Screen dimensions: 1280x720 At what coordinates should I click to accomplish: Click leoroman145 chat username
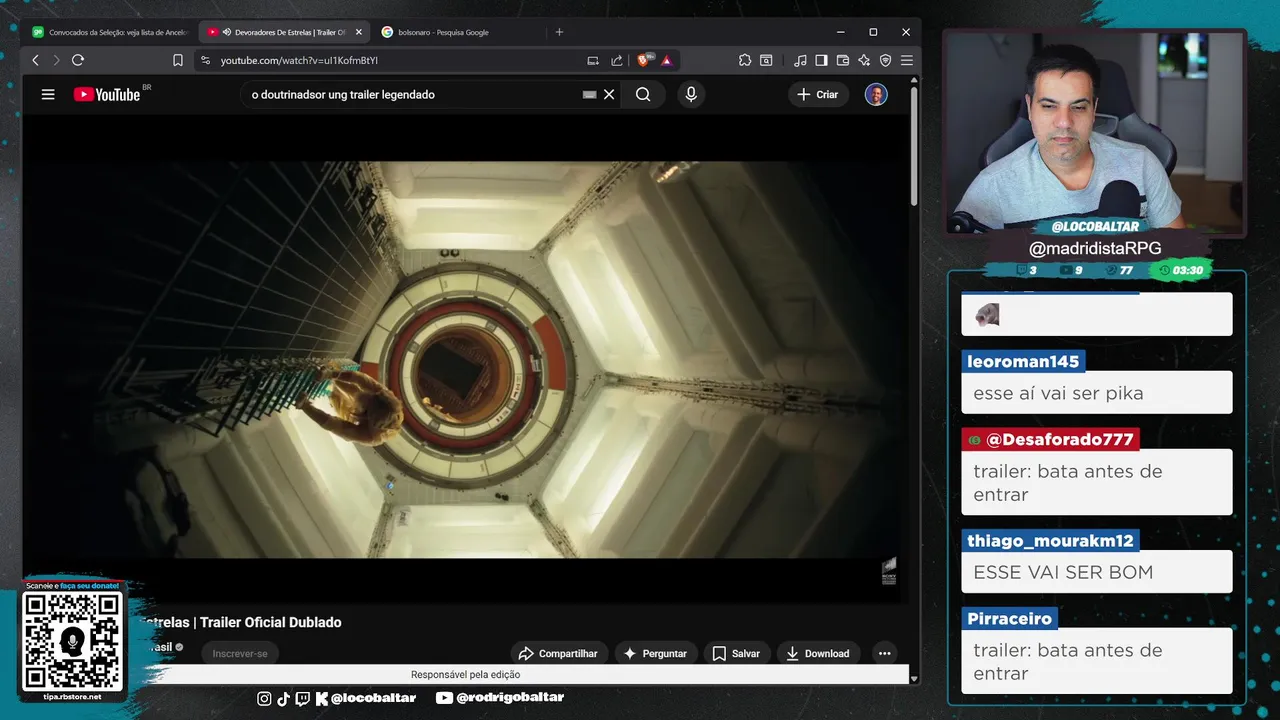[x=1023, y=361]
